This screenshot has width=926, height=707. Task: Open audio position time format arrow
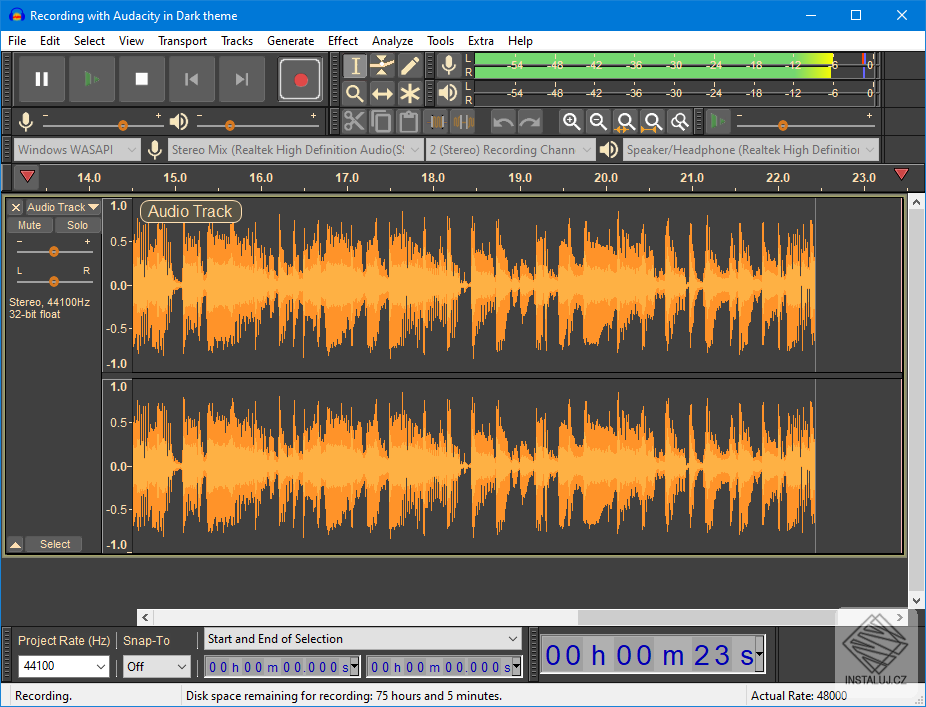pyautogui.click(x=759, y=655)
